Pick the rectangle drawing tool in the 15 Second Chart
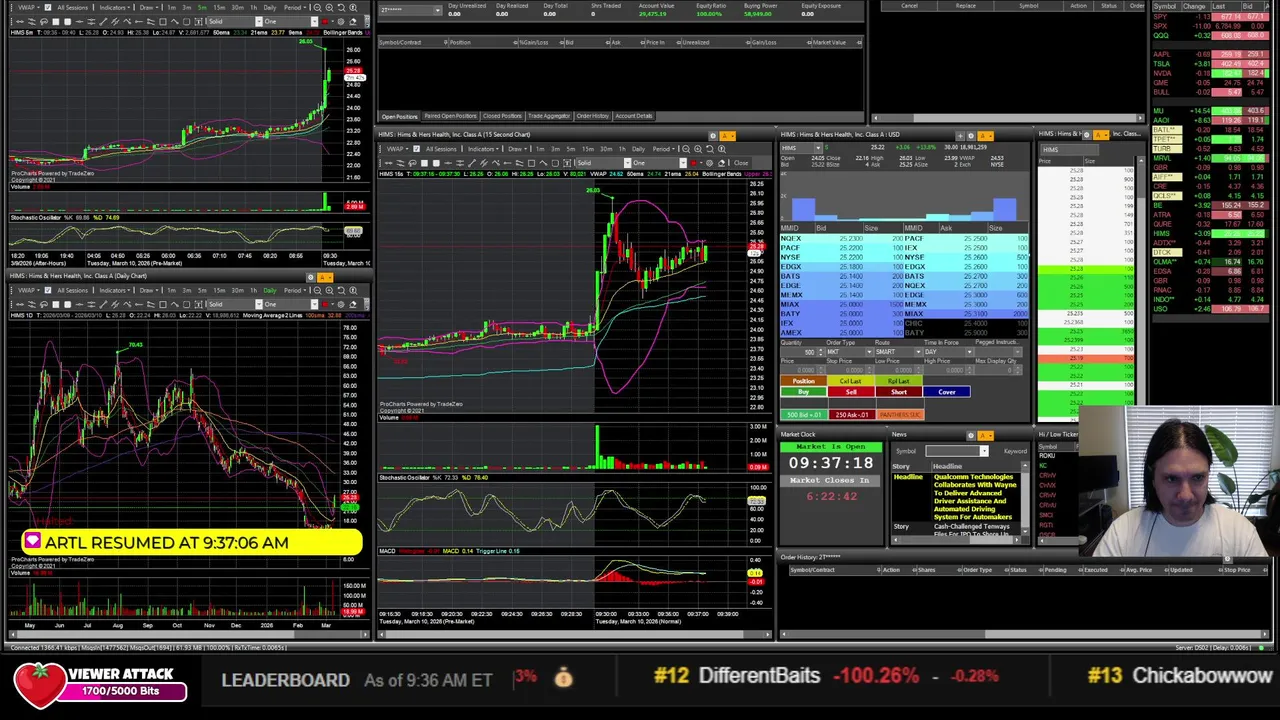 click(x=531, y=163)
